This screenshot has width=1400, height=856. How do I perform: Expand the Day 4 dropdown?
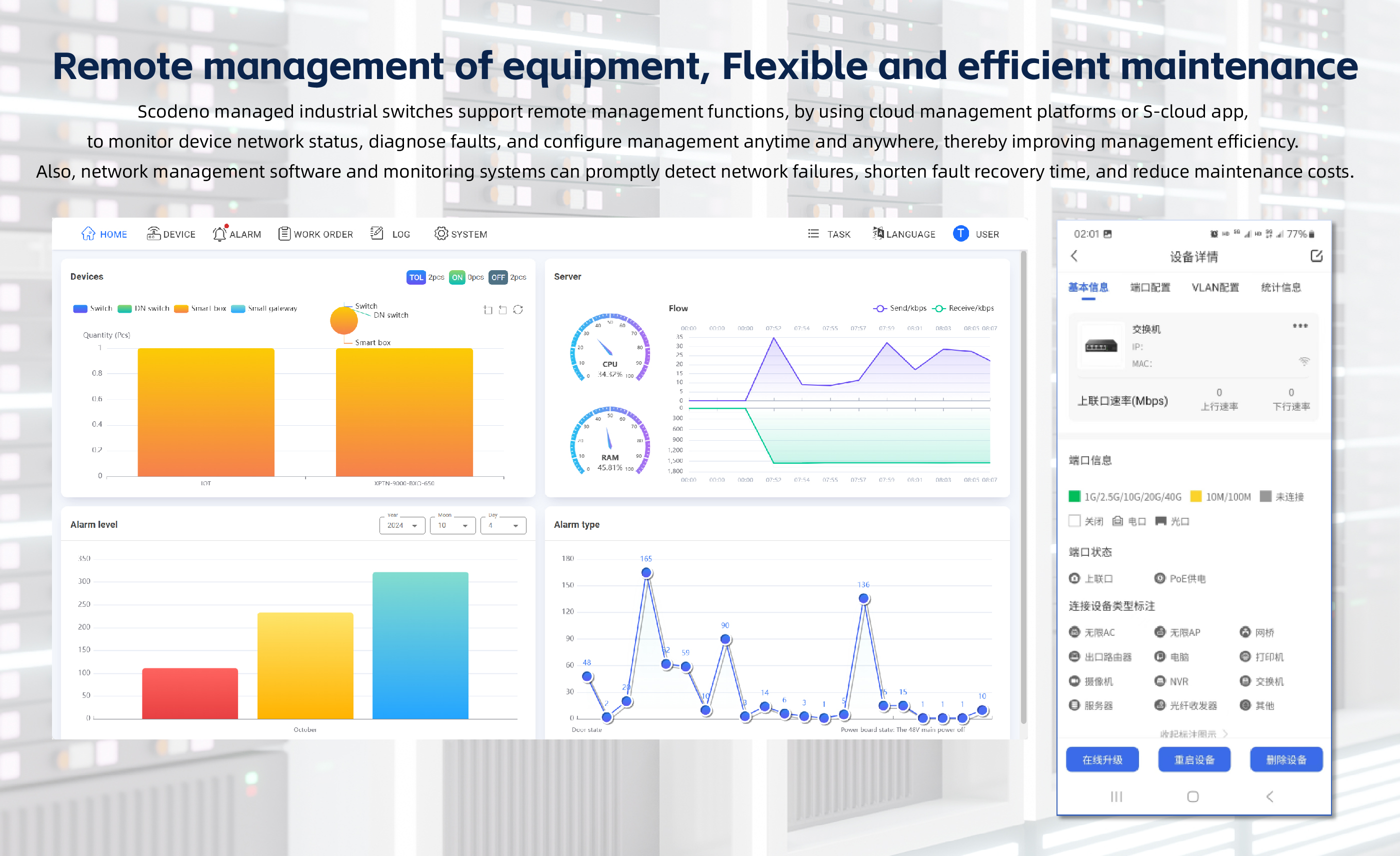503,525
